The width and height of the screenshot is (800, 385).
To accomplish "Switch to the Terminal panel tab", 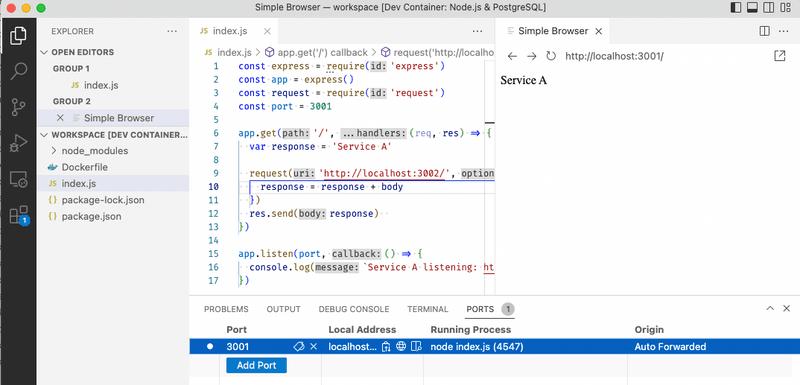I will pyautogui.click(x=428, y=309).
